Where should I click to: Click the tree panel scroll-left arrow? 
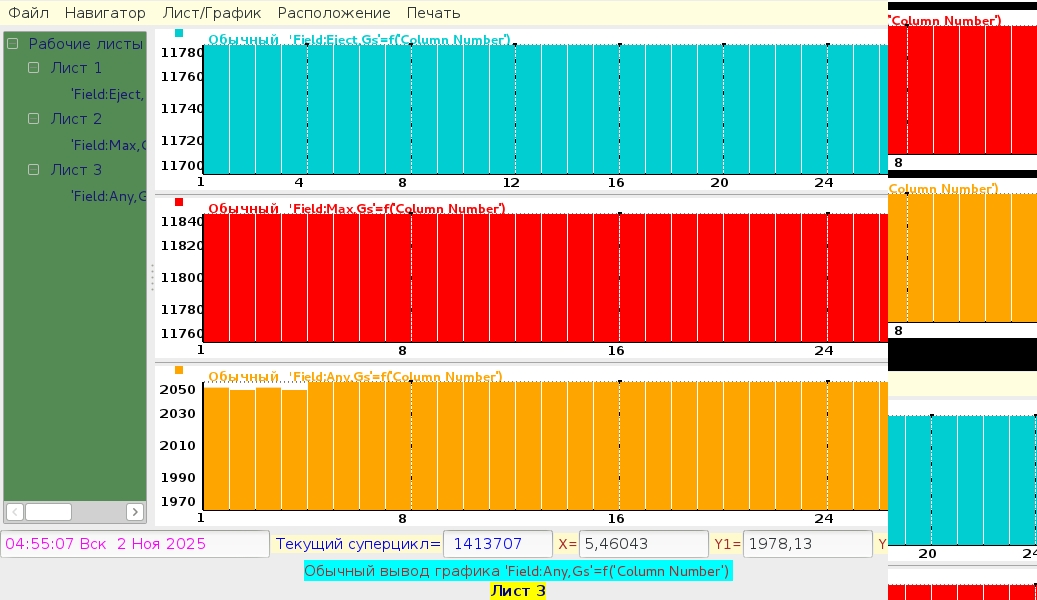pyautogui.click(x=15, y=512)
